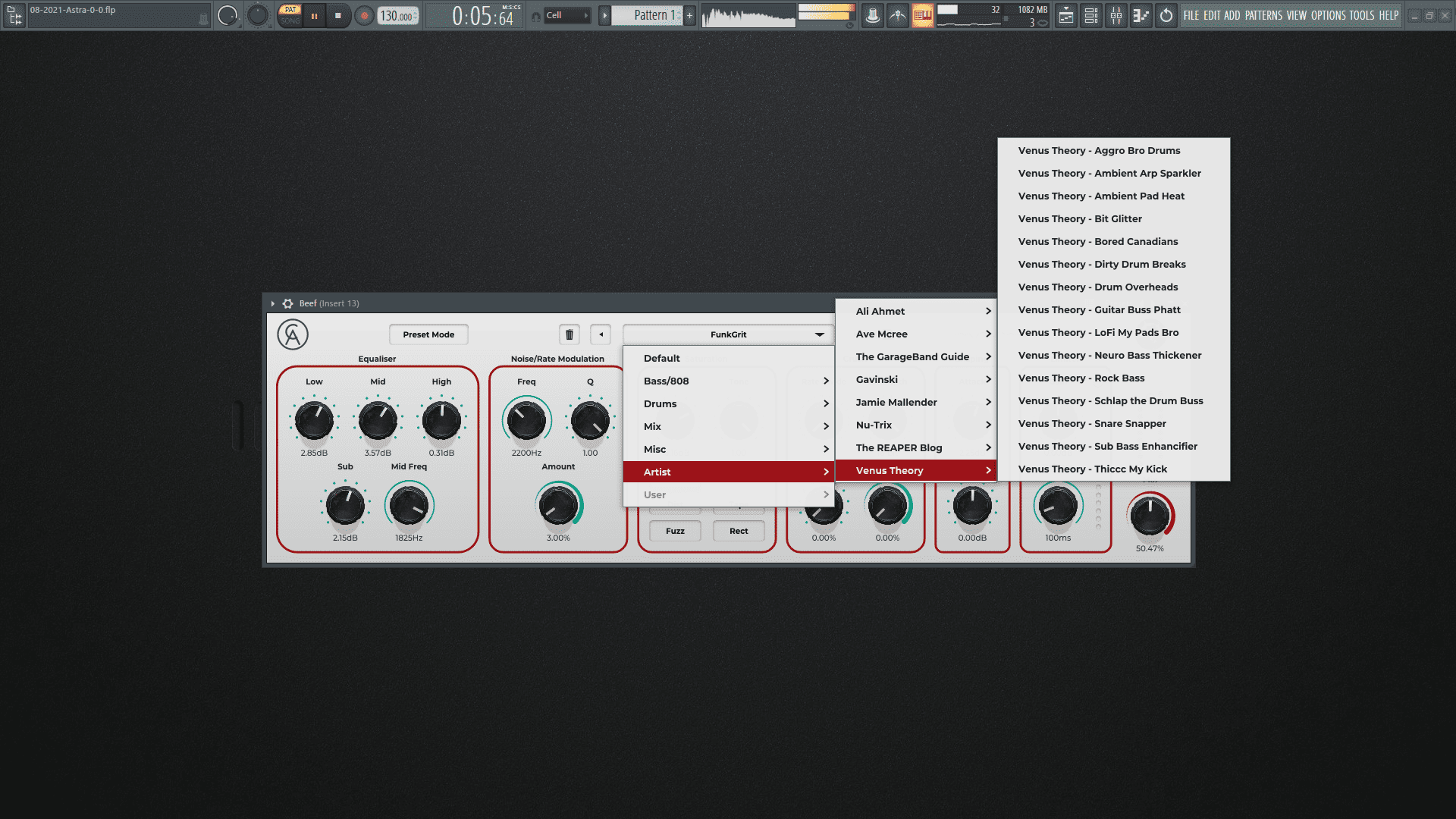Expand the Drums preset submenu
Viewport: 1456px width, 819px height.
pyautogui.click(x=729, y=403)
